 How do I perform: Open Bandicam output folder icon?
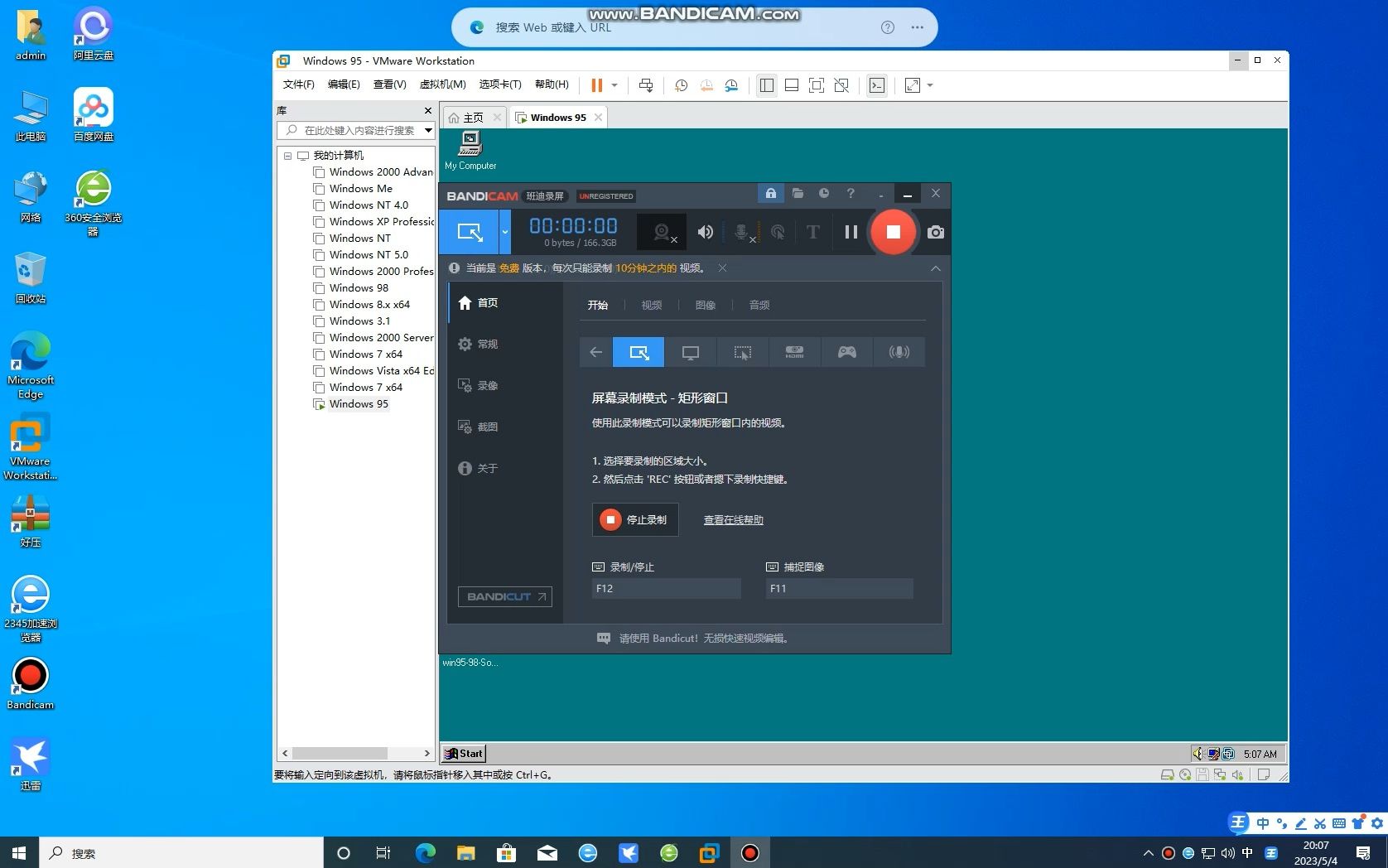tap(798, 193)
